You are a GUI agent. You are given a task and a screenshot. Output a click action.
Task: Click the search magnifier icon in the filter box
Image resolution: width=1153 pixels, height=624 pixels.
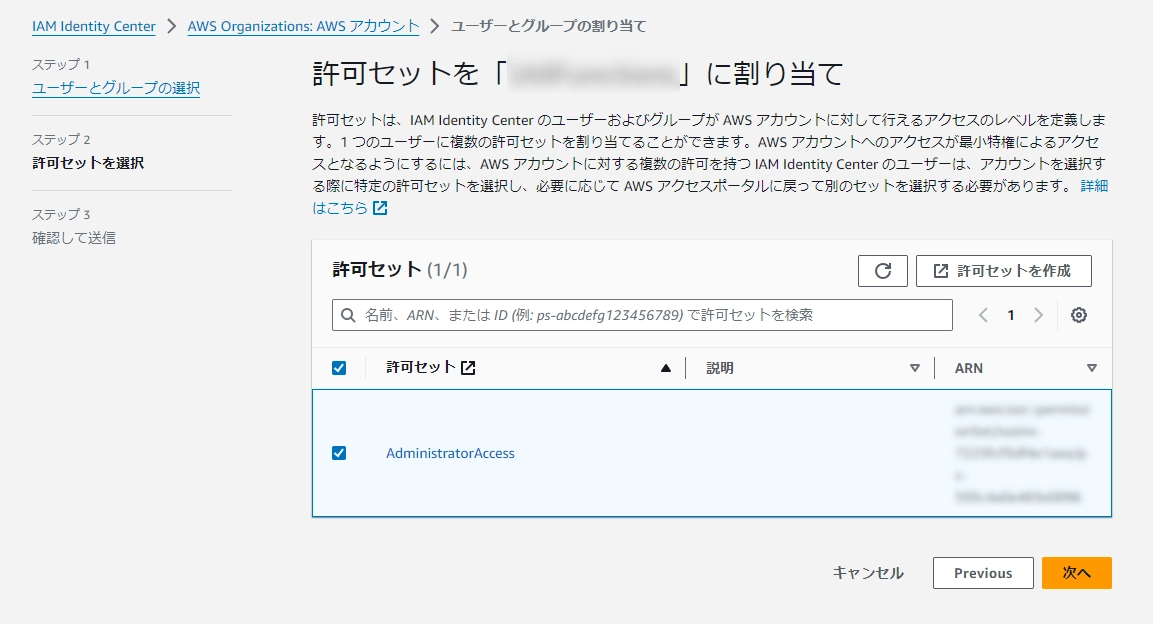tap(349, 315)
